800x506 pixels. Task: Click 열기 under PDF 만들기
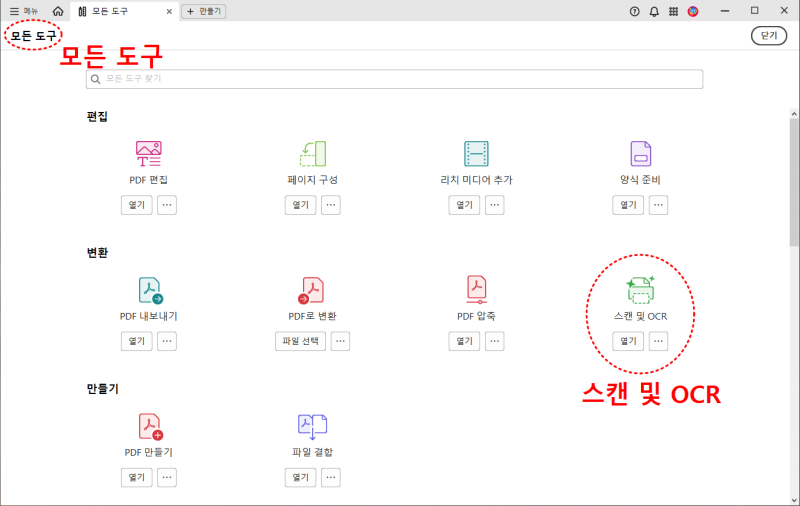click(x=137, y=477)
